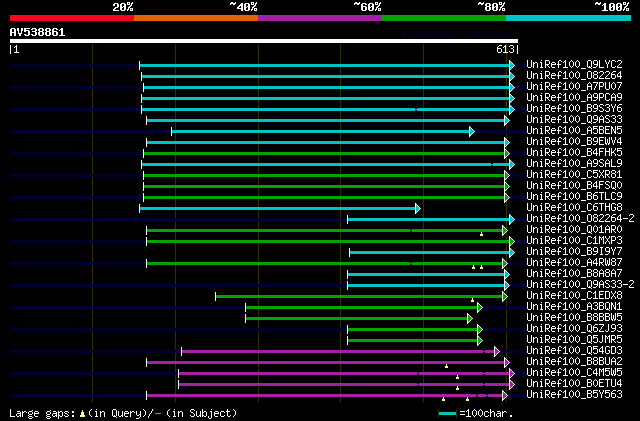Click the '(in Subject)' legend text
This screenshot has height=421, width=640.
pyautogui.click(x=202, y=413)
